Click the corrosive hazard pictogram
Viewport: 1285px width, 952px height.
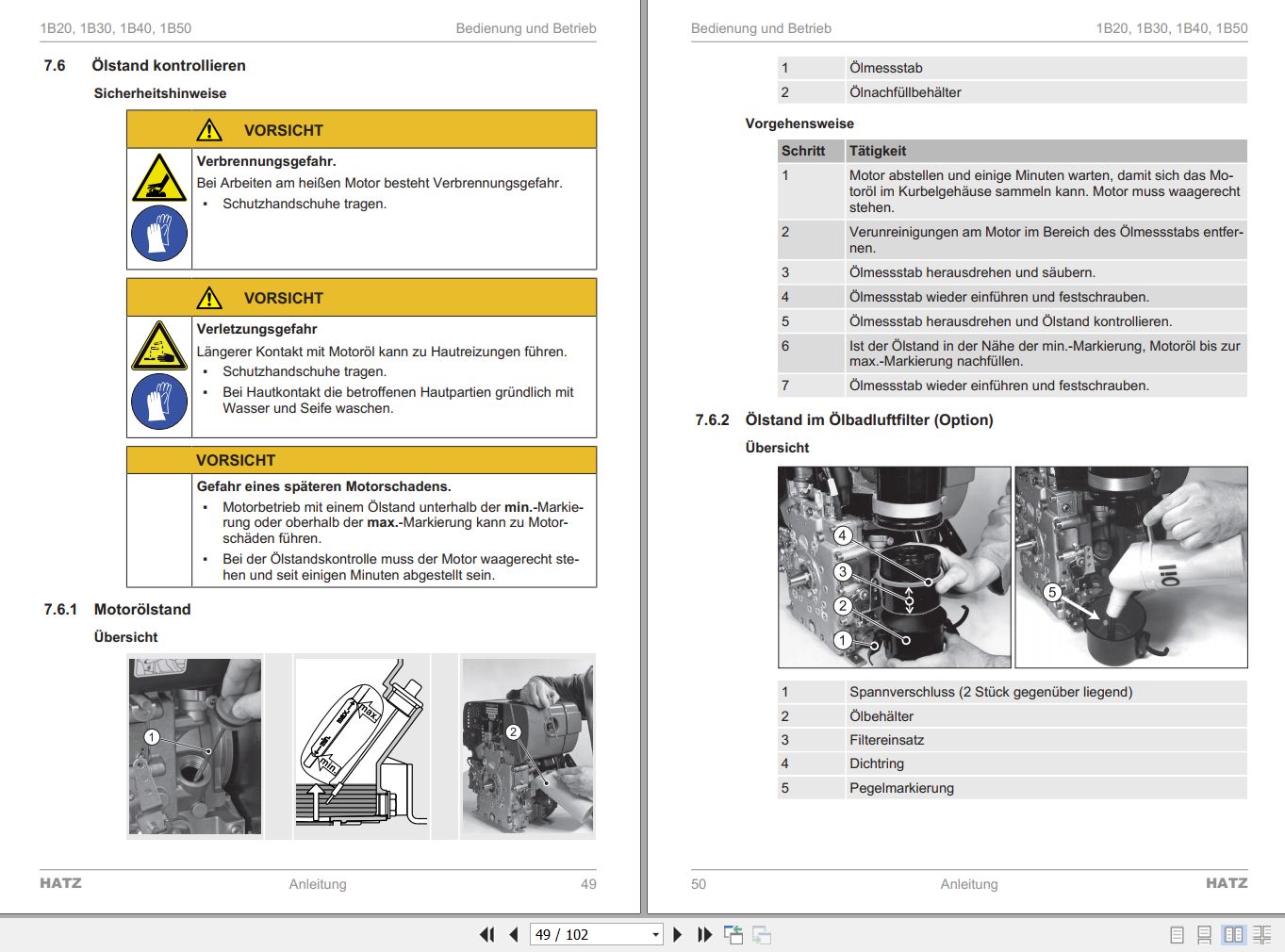tap(158, 345)
